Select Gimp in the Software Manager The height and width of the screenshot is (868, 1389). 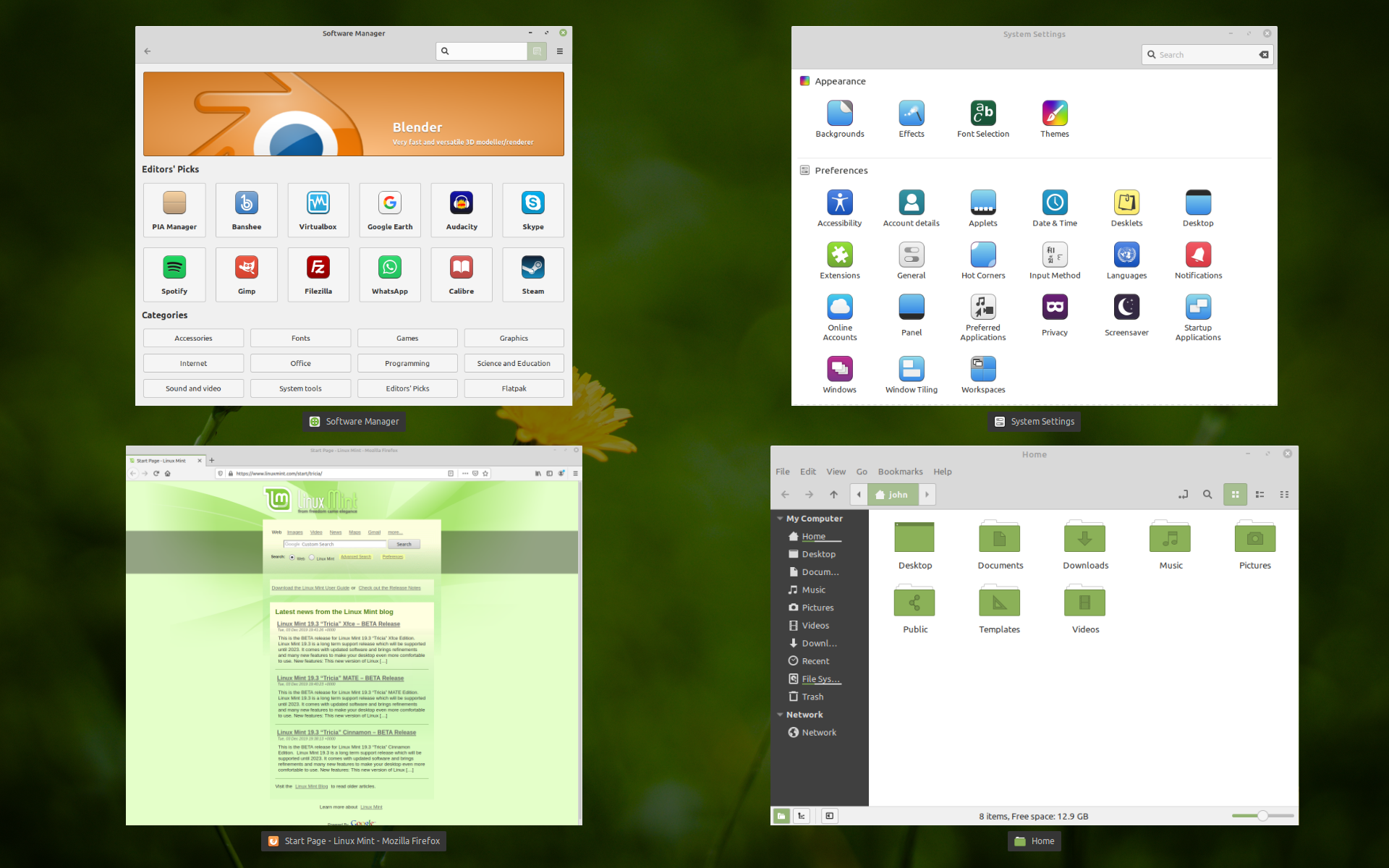(x=246, y=275)
